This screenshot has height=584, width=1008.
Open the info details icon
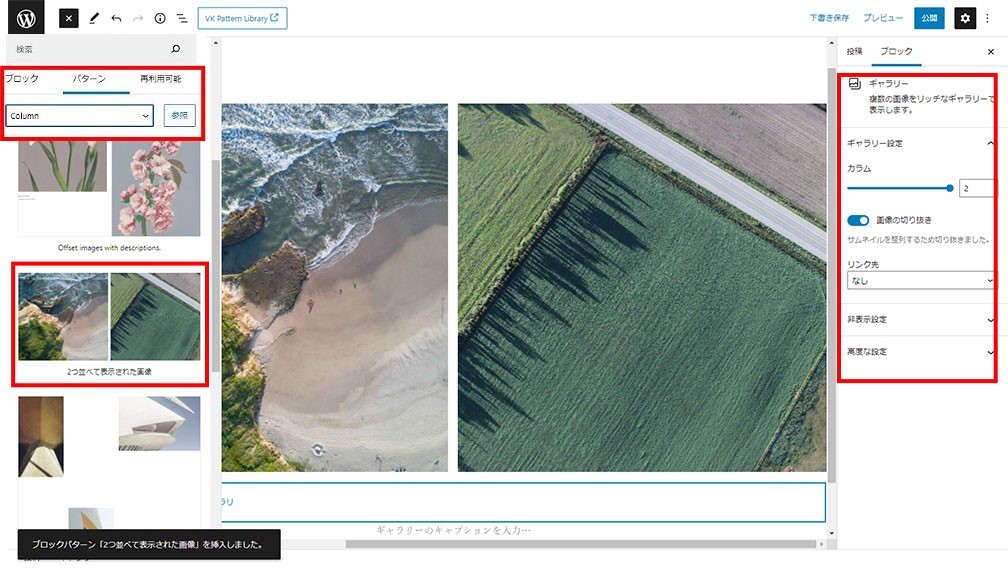pos(160,18)
